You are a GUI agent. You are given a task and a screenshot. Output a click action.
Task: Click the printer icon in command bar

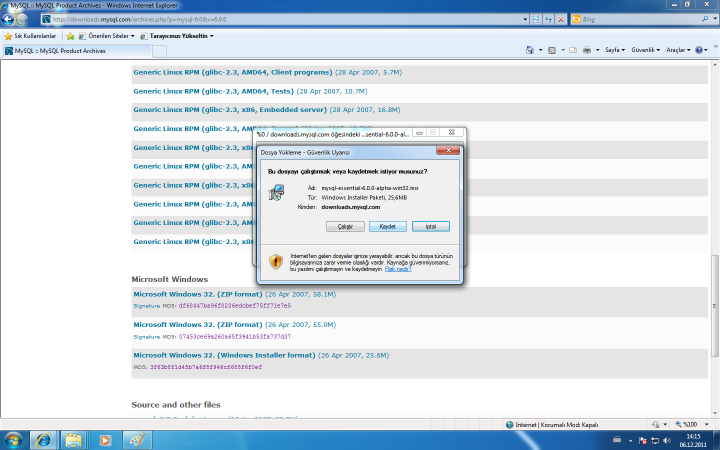point(587,50)
